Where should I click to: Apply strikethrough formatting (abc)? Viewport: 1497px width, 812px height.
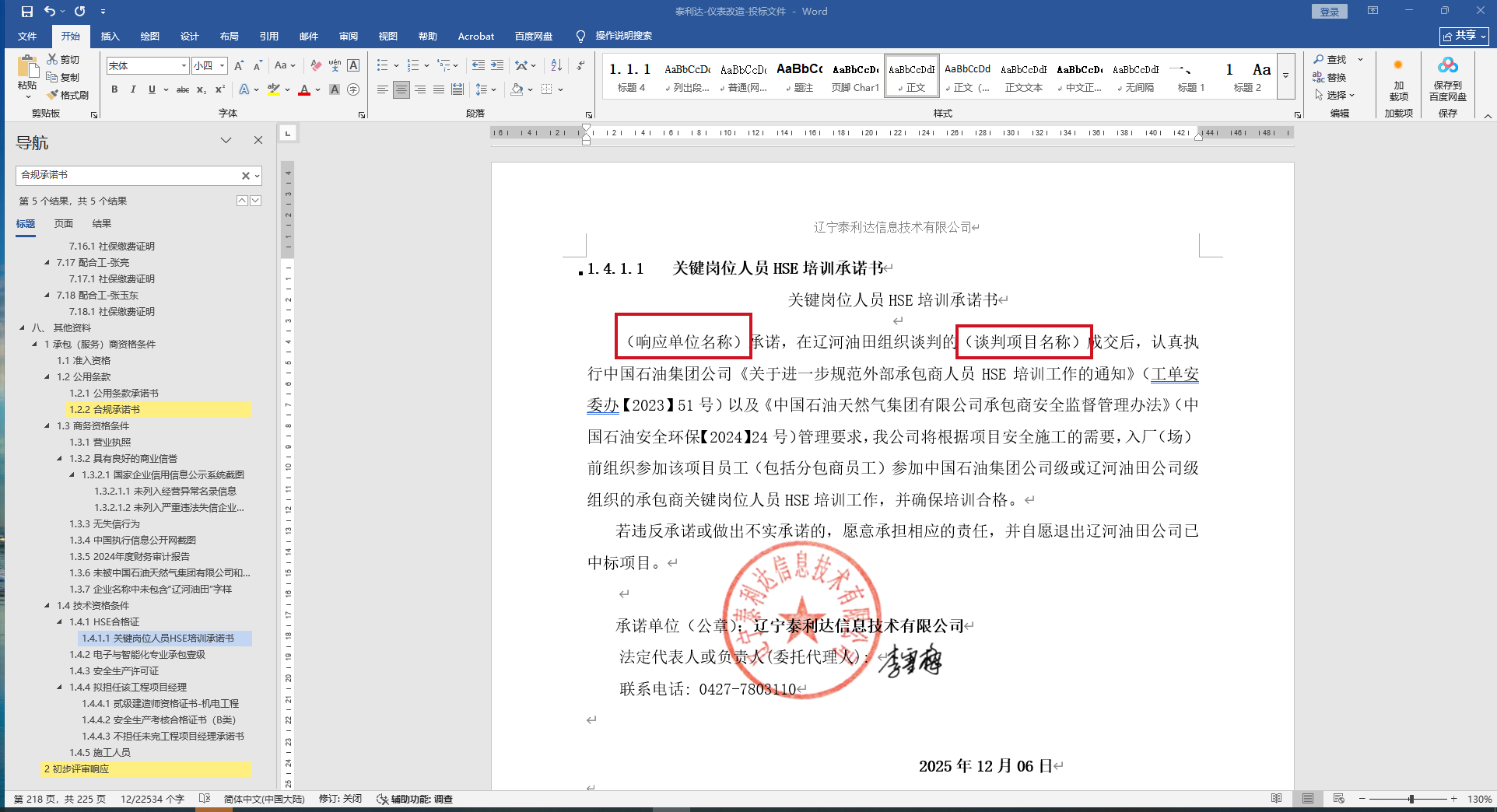(183, 89)
